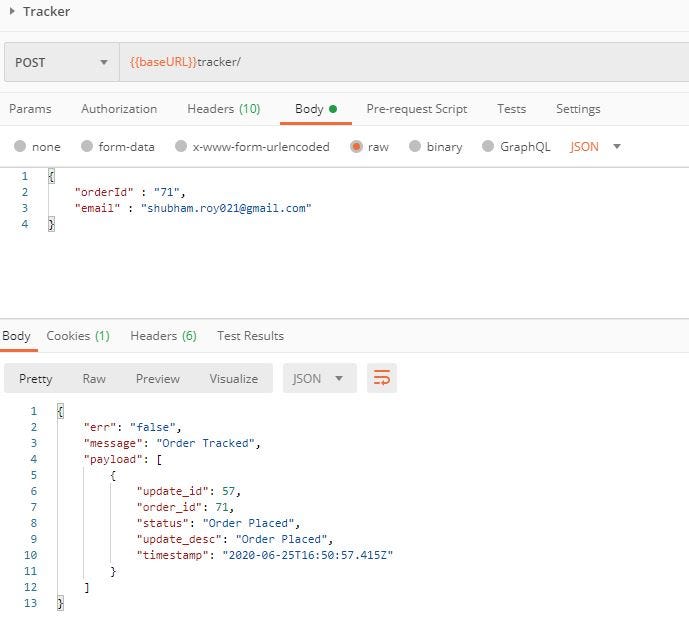Open the request Settings tab
The width and height of the screenshot is (689, 627).
click(578, 109)
